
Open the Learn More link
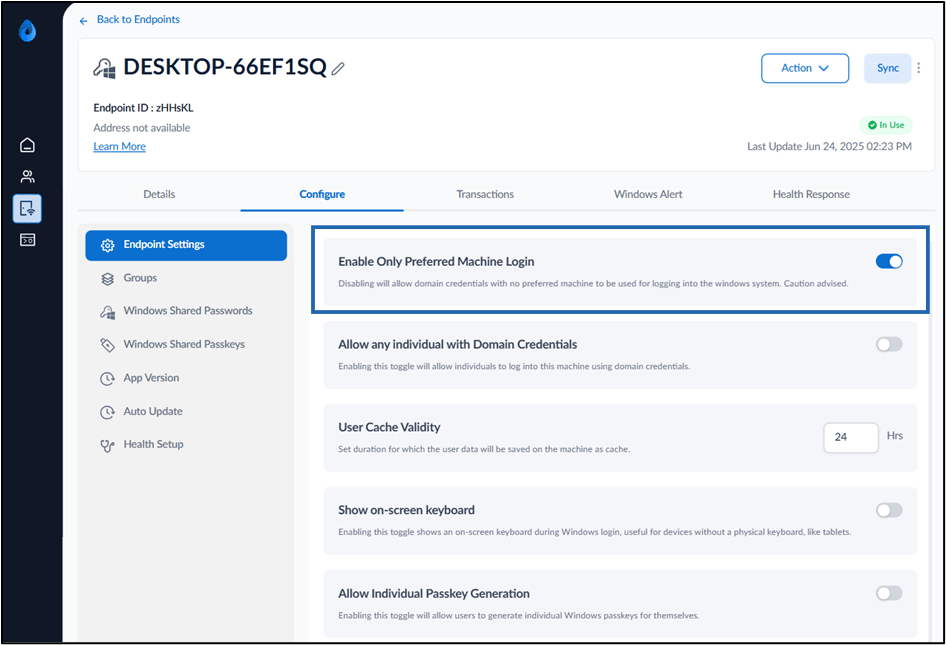(119, 147)
